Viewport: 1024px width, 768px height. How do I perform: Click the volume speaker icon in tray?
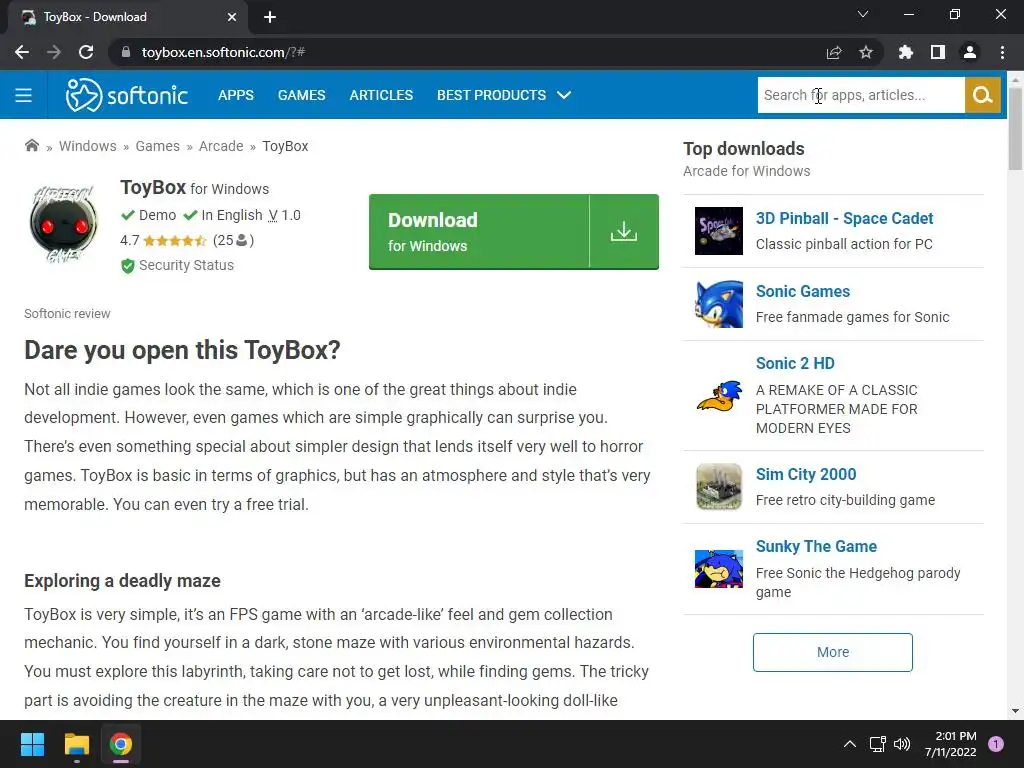902,744
